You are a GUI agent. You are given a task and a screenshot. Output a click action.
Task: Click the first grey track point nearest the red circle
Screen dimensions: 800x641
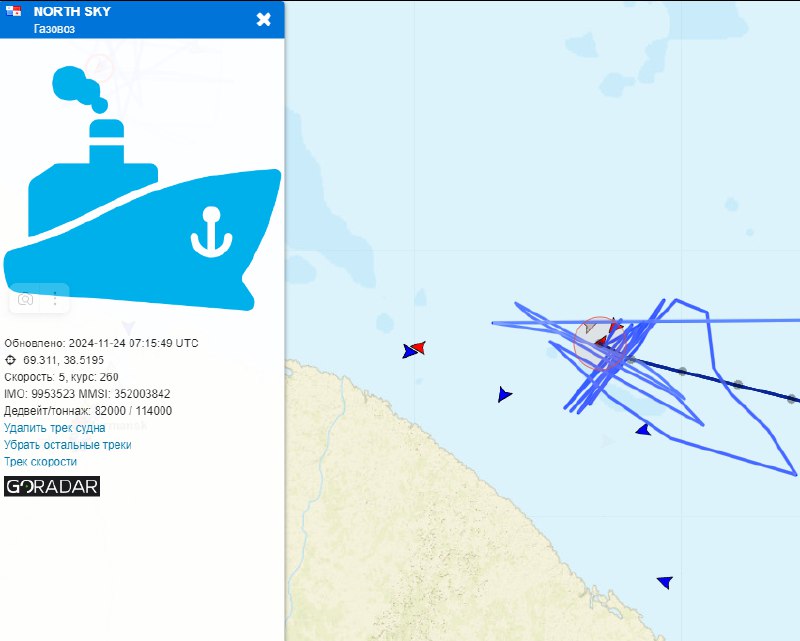[632, 360]
